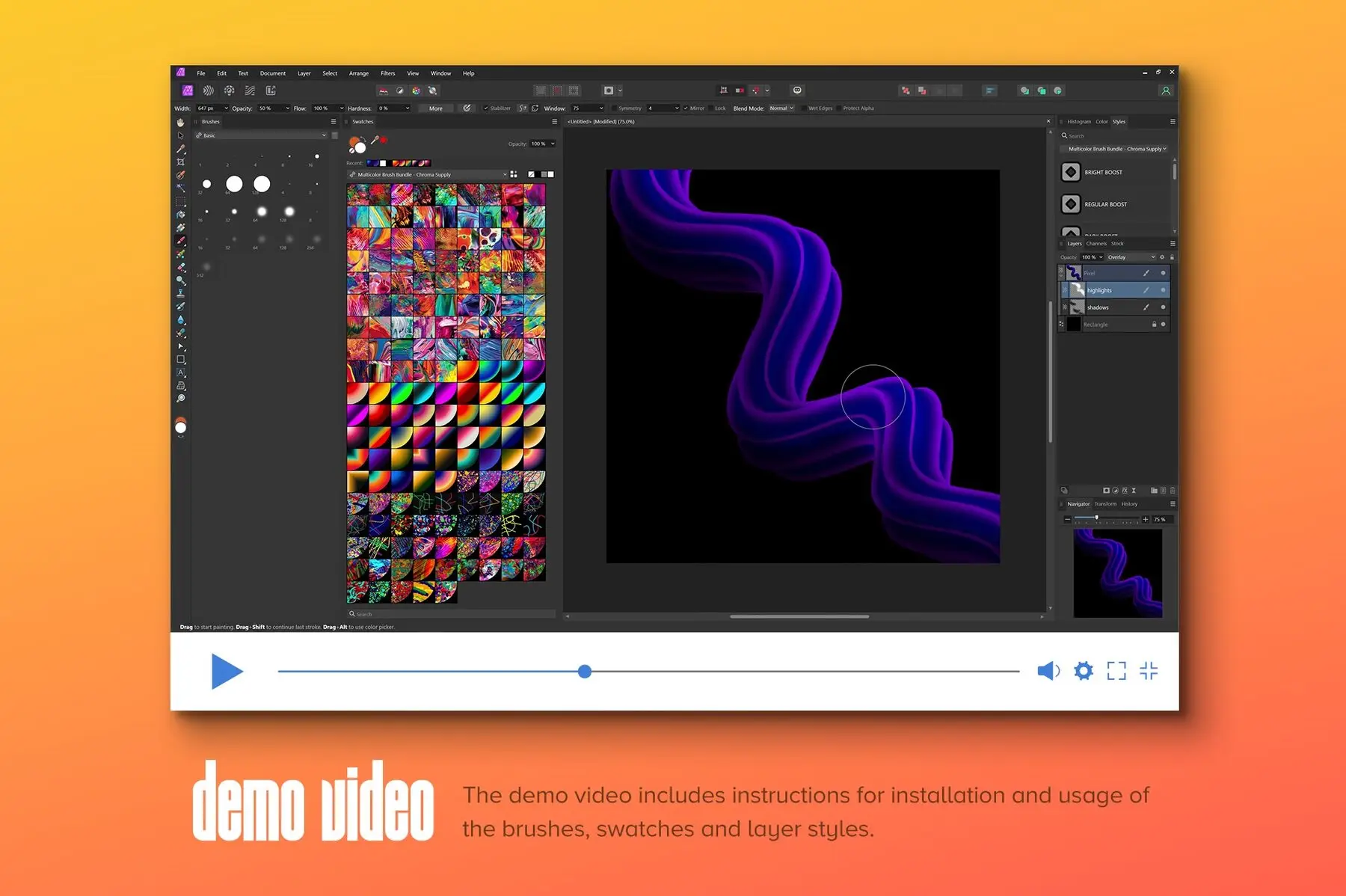The width and height of the screenshot is (1346, 896).
Task: Hide the shadows layer
Action: coord(1162,307)
